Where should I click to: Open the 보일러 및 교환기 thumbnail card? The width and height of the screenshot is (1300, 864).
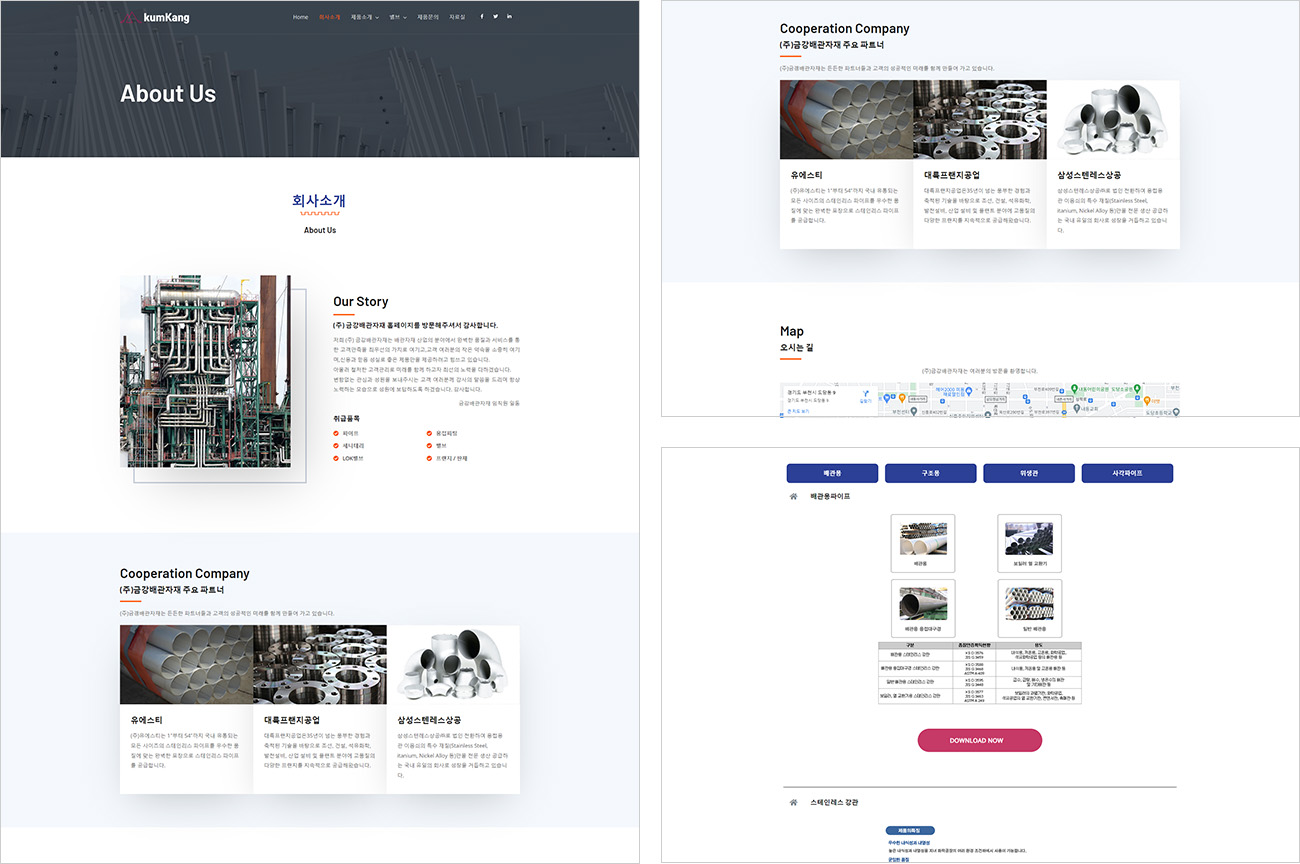pos(1029,543)
